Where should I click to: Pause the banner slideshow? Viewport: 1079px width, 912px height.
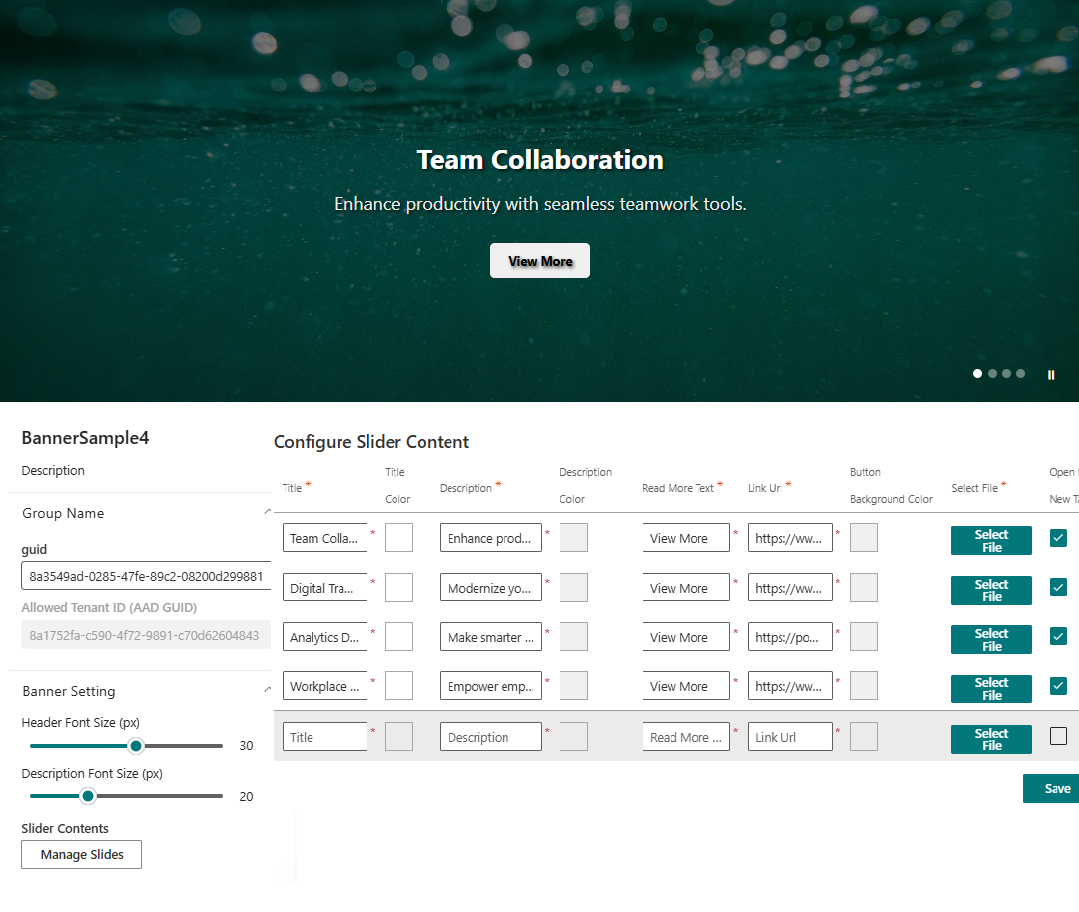click(x=1051, y=374)
